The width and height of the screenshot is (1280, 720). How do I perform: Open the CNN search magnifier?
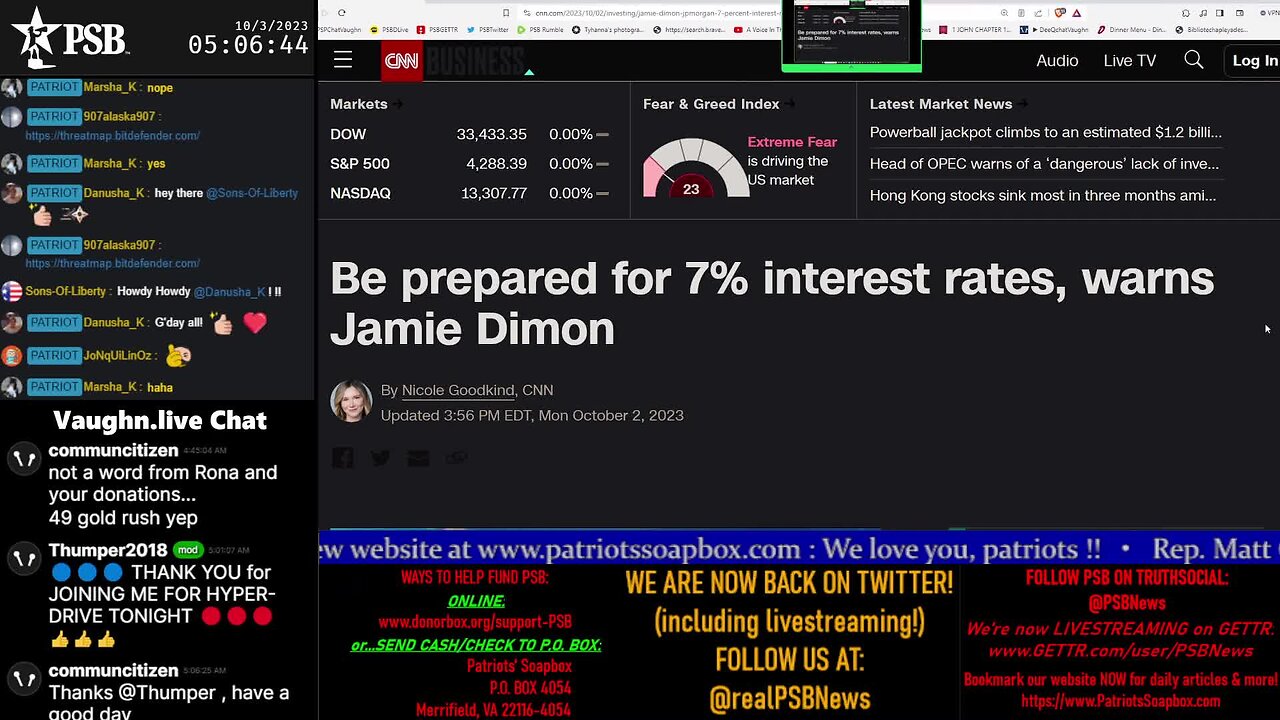[x=1193, y=60]
